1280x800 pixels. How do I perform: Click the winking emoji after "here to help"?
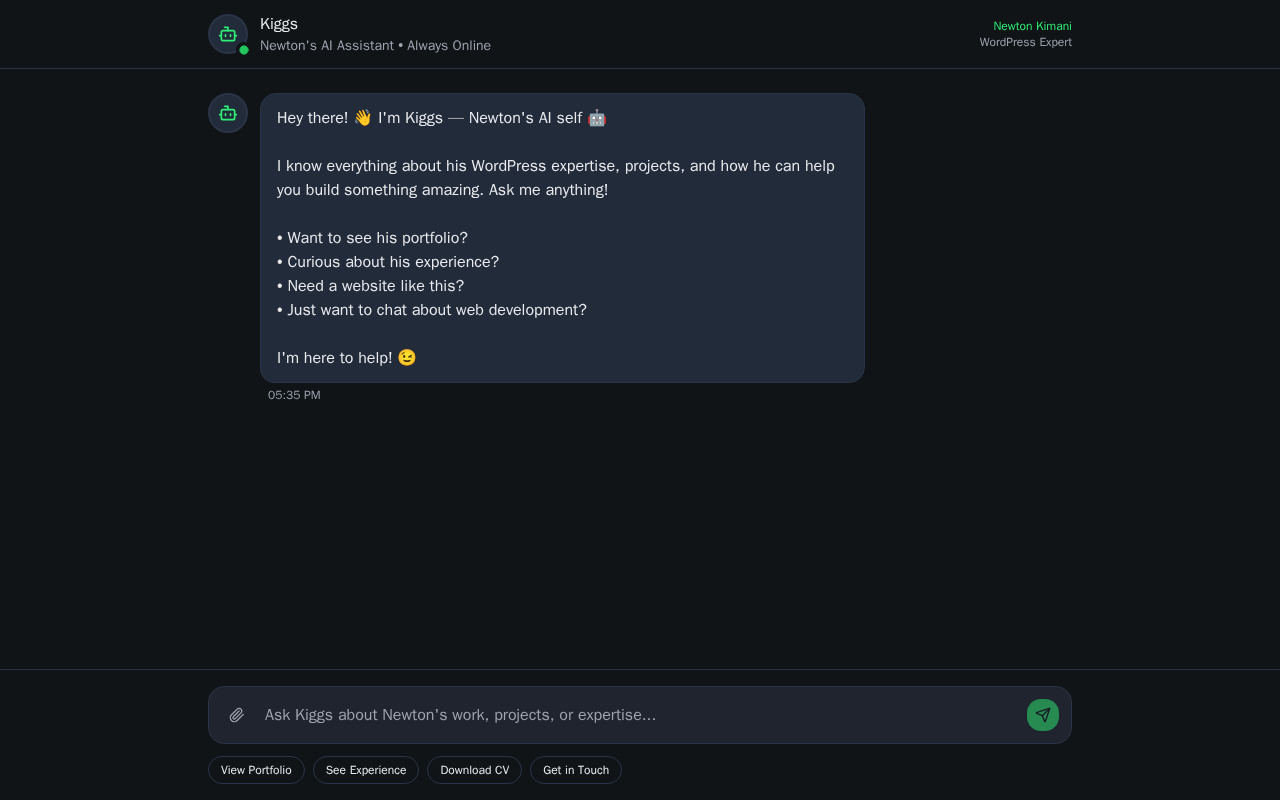point(407,358)
